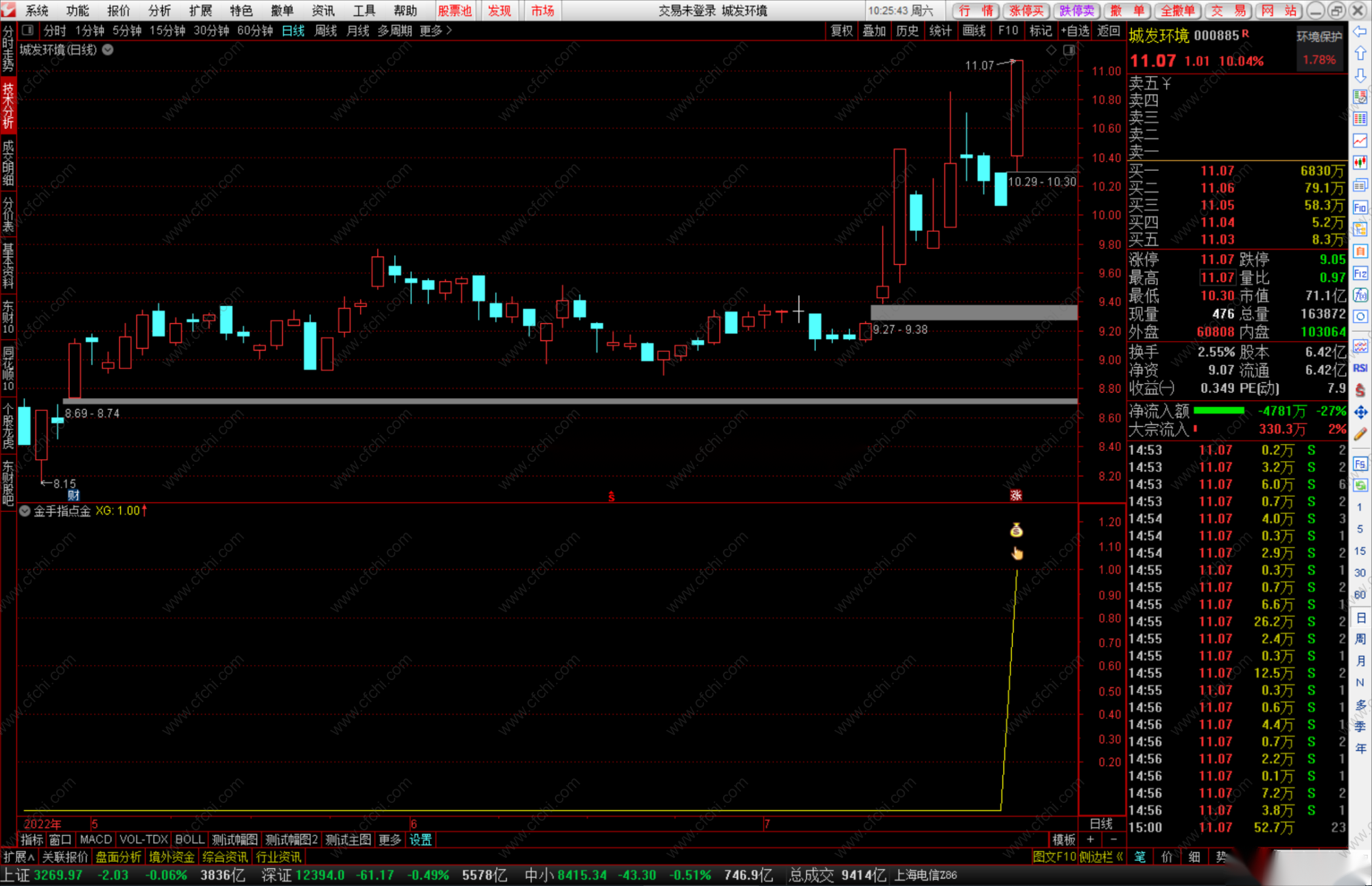Expand the 金手指点金 indicator dropdown
Viewport: 1372px width, 886px height.
click(25, 511)
